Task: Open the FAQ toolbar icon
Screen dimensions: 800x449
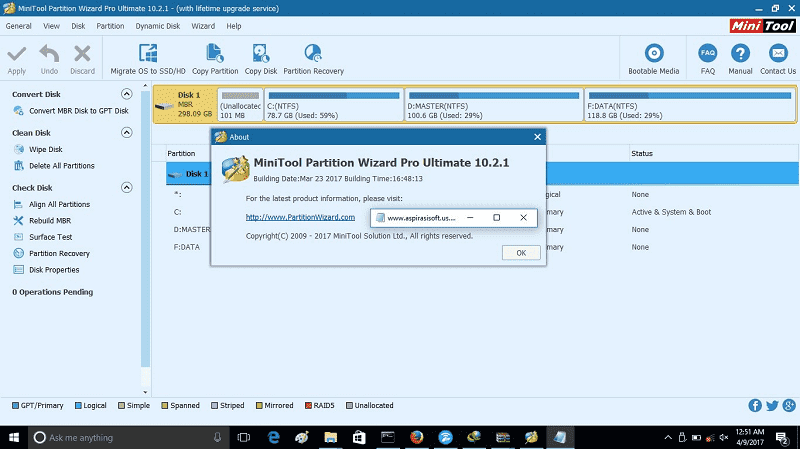Action: [x=708, y=53]
